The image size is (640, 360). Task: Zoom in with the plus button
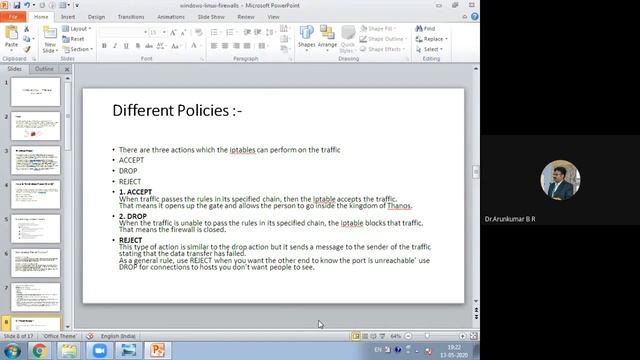tap(462, 336)
